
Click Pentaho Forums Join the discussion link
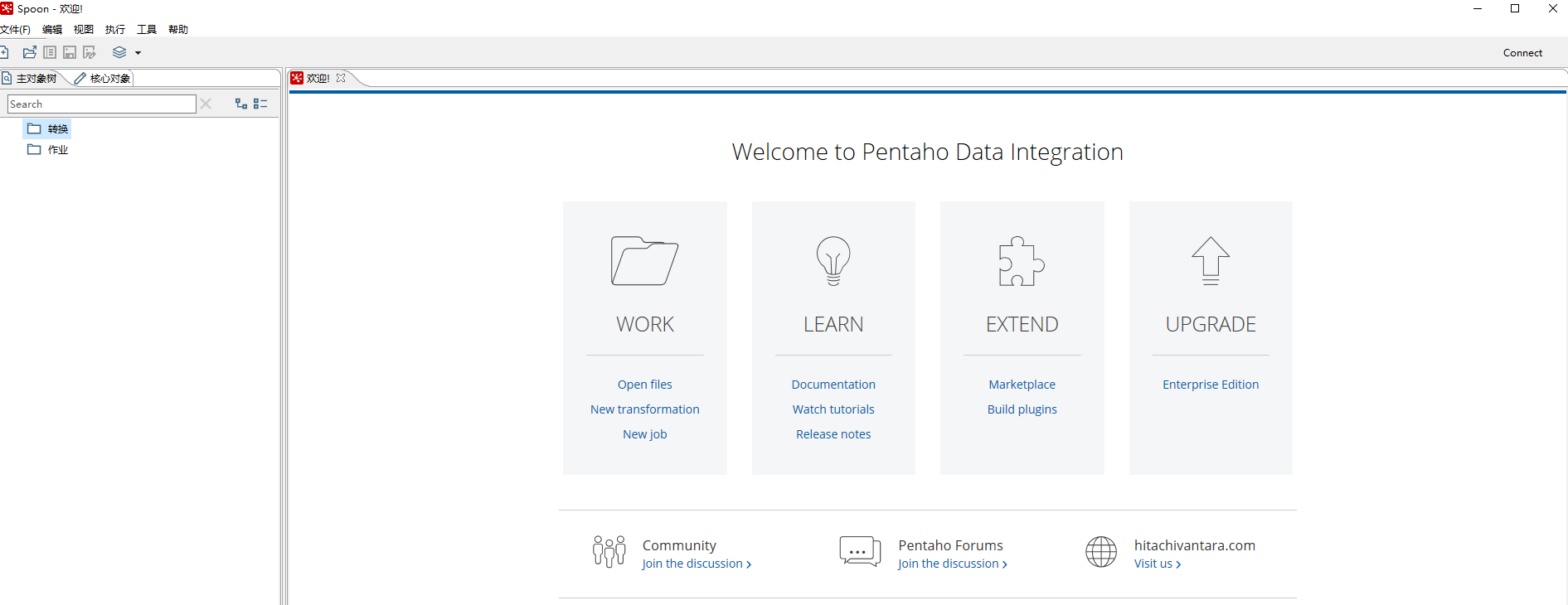(x=953, y=564)
